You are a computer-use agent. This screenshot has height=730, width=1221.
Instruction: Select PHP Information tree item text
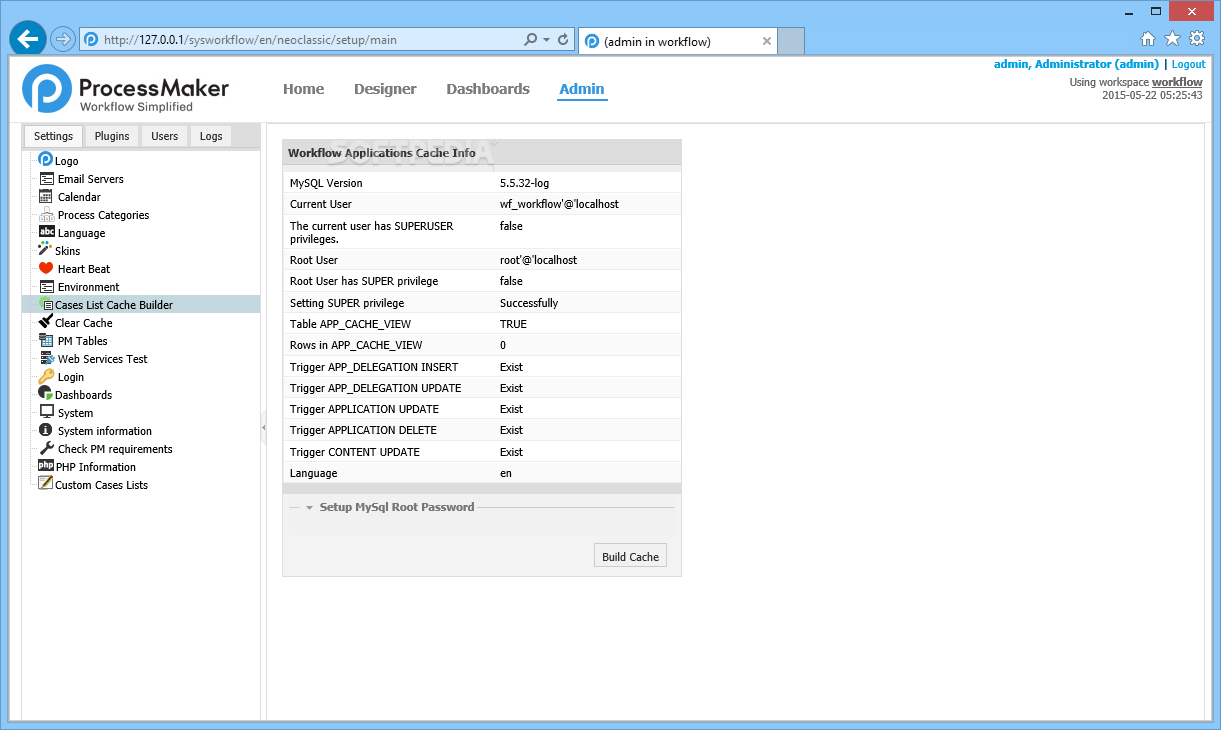click(96, 467)
